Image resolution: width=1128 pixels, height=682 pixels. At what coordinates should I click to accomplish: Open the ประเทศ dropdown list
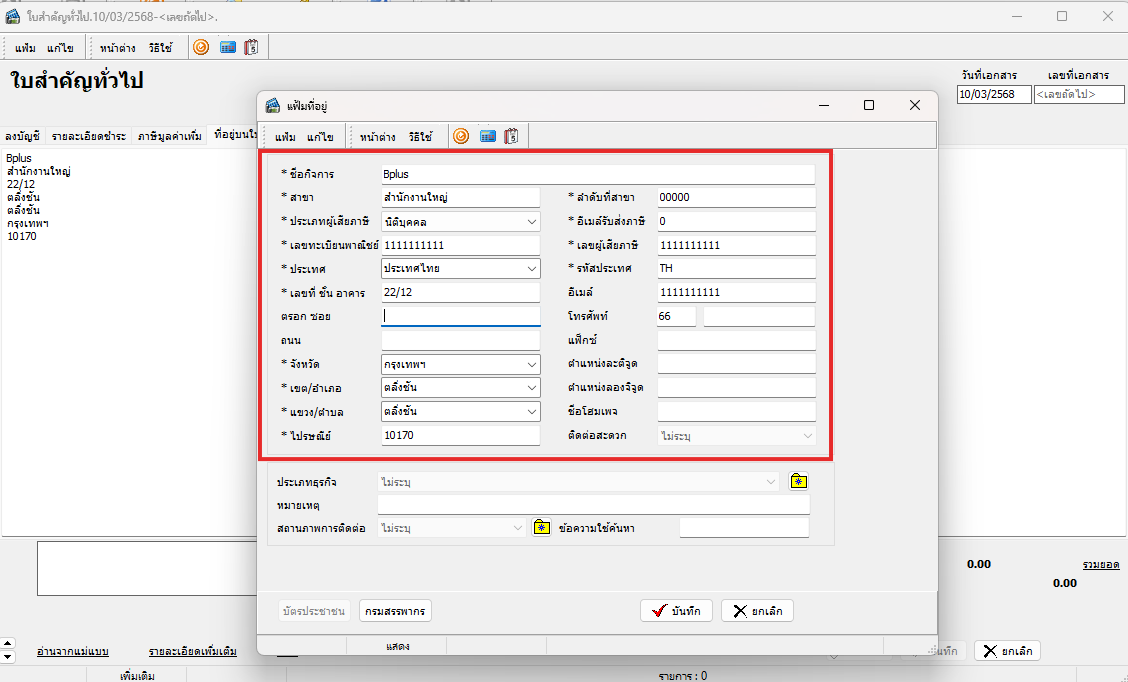click(531, 269)
